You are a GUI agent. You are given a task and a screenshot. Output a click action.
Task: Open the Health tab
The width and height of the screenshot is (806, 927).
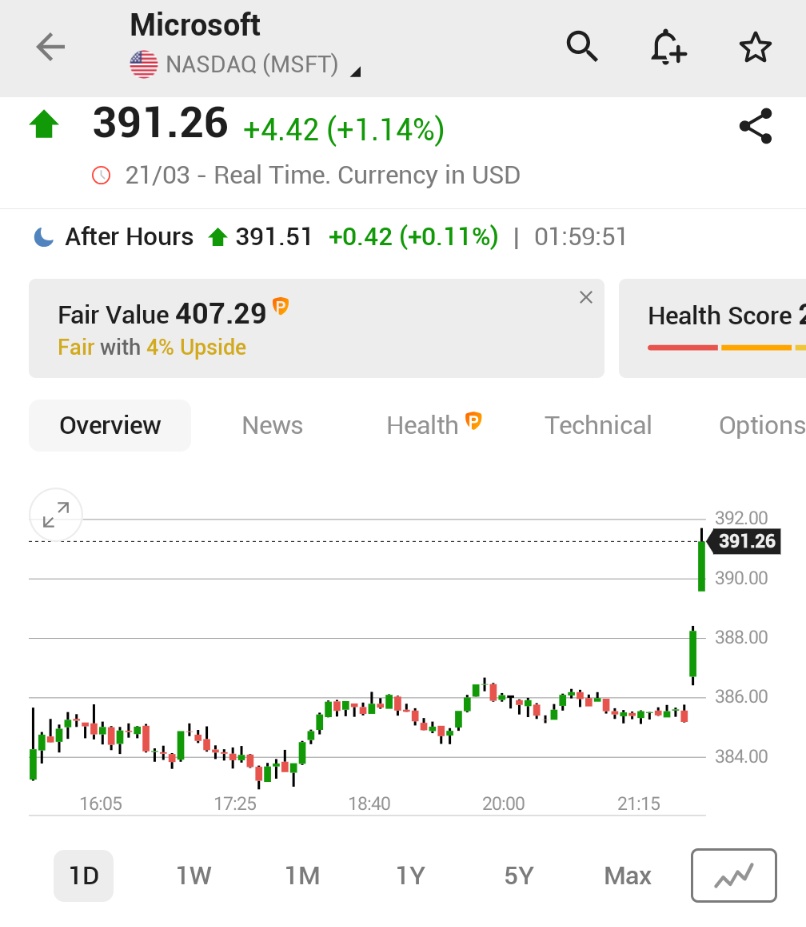(433, 425)
